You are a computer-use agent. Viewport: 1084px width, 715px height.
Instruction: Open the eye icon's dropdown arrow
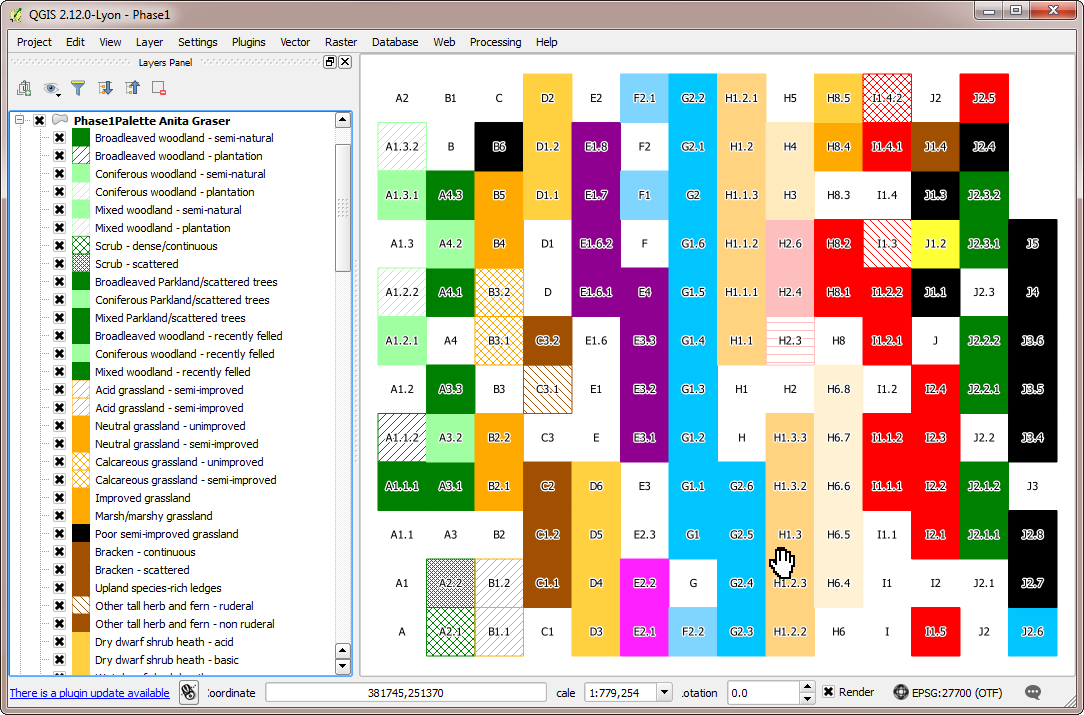click(x=60, y=95)
